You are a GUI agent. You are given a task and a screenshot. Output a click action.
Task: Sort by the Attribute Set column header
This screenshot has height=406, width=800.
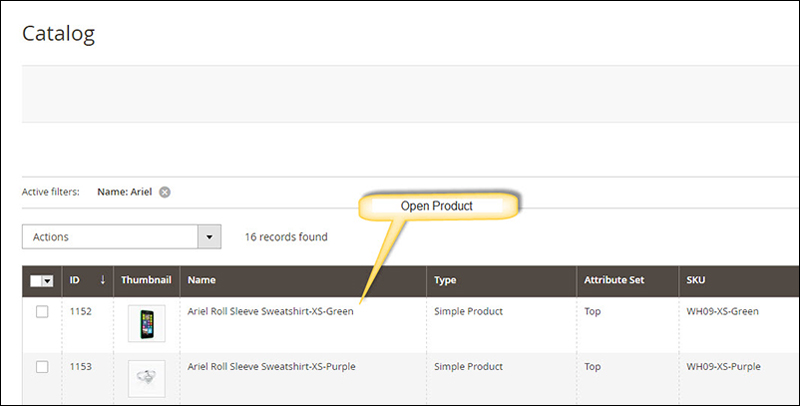(614, 280)
